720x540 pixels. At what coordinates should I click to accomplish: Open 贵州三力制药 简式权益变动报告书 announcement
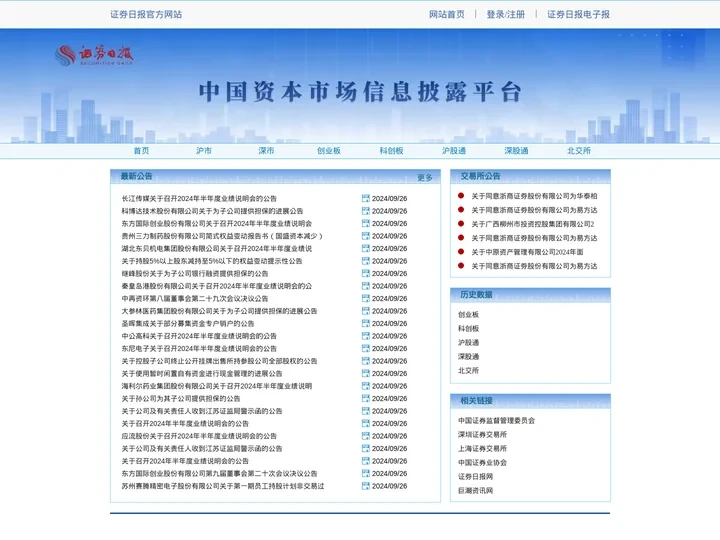coord(222,236)
